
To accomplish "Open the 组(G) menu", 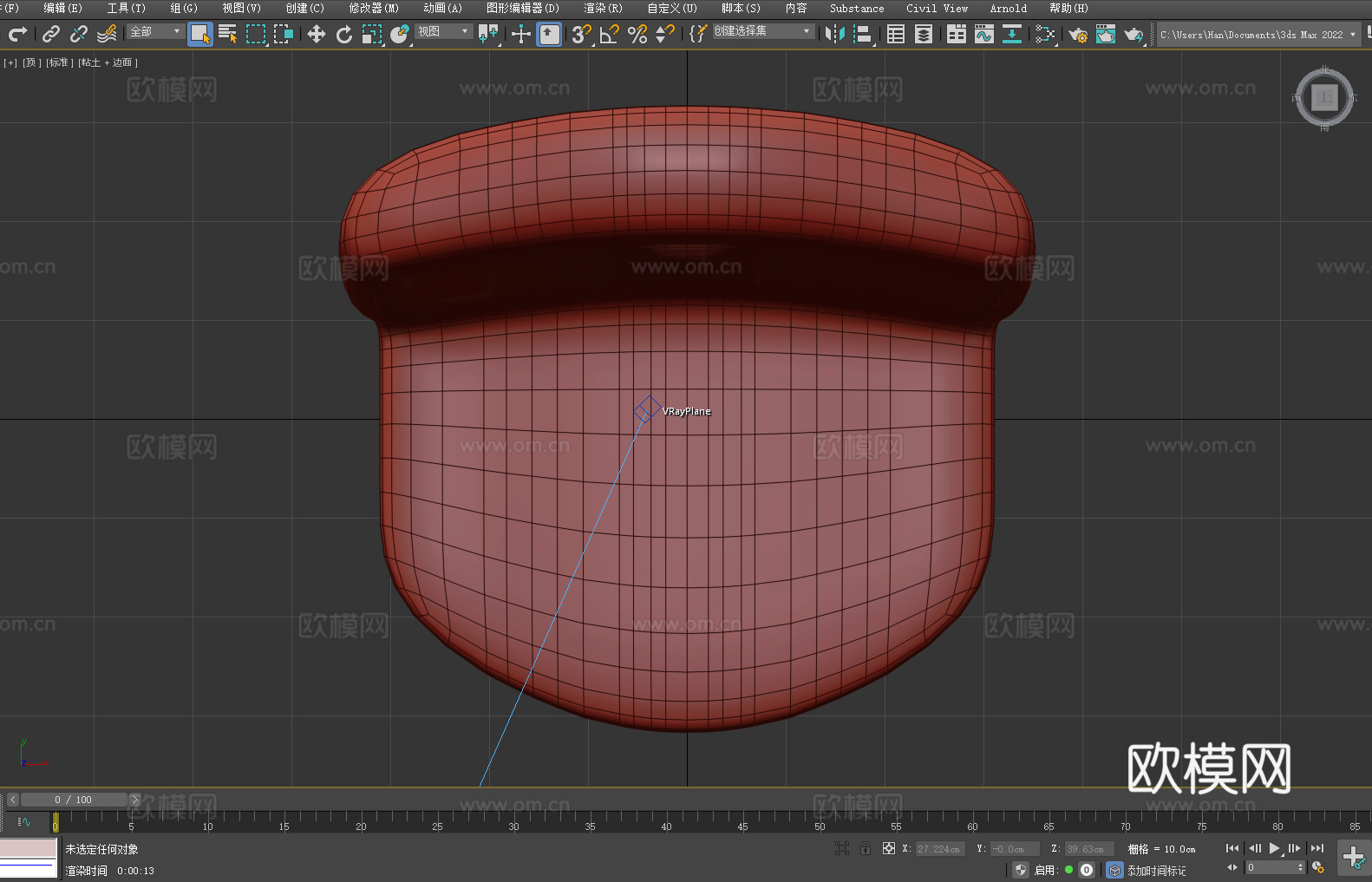I will pos(184,8).
